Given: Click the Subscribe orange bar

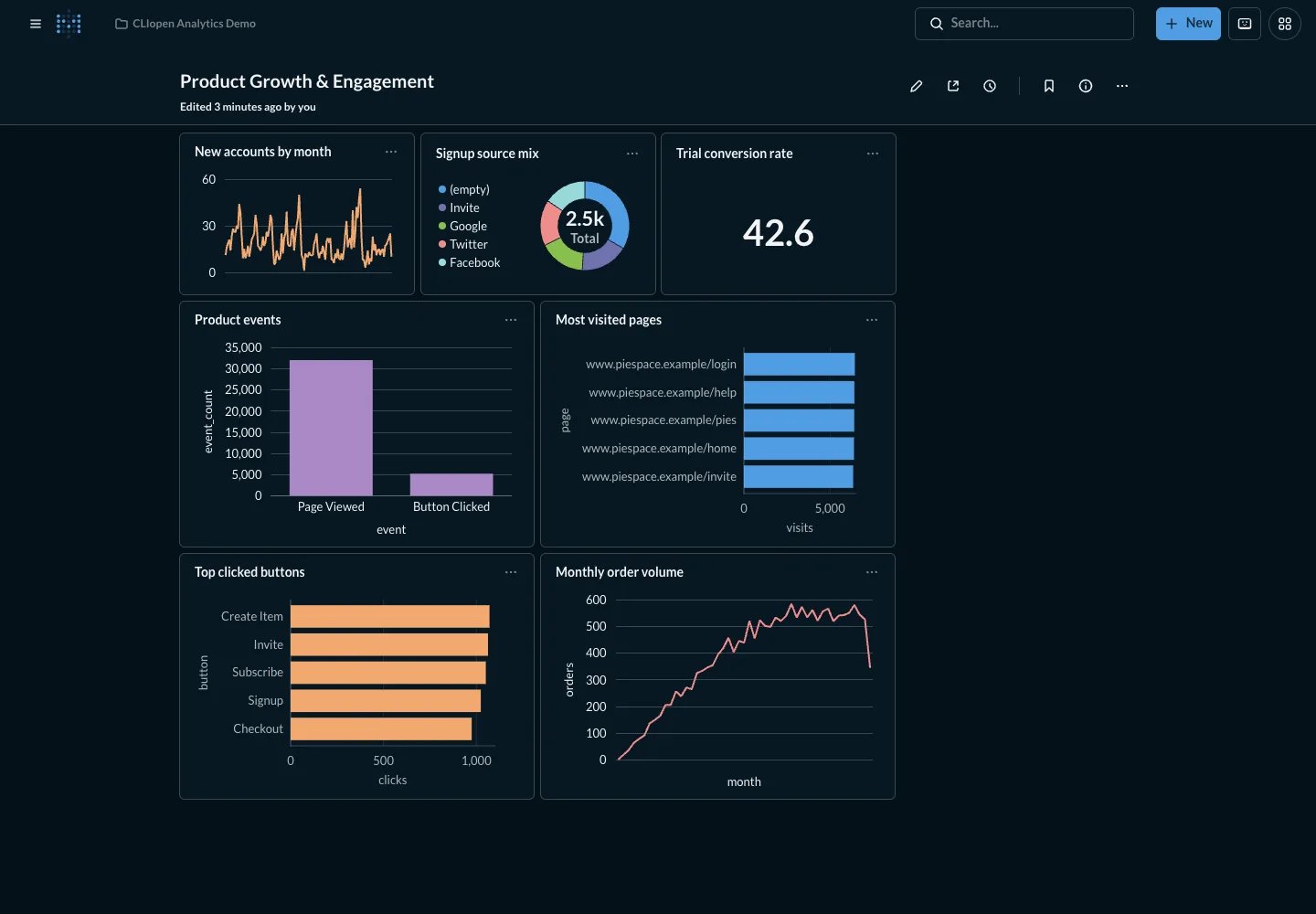Looking at the screenshot, I should pyautogui.click(x=388, y=673).
